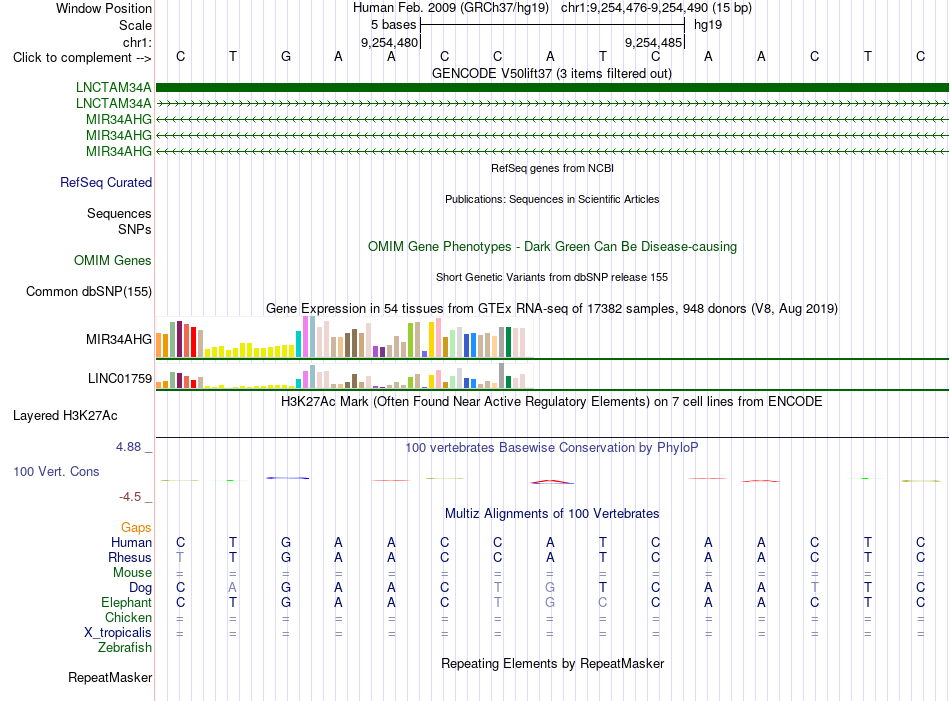This screenshot has height=701, width=950.
Task: Click the Gaps label in the alignment track
Action: [x=136, y=528]
